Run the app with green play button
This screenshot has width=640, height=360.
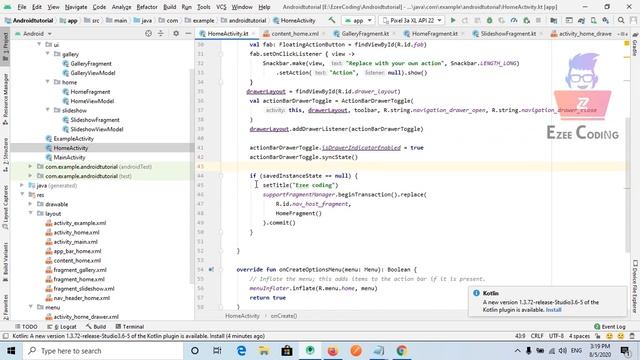coord(453,20)
